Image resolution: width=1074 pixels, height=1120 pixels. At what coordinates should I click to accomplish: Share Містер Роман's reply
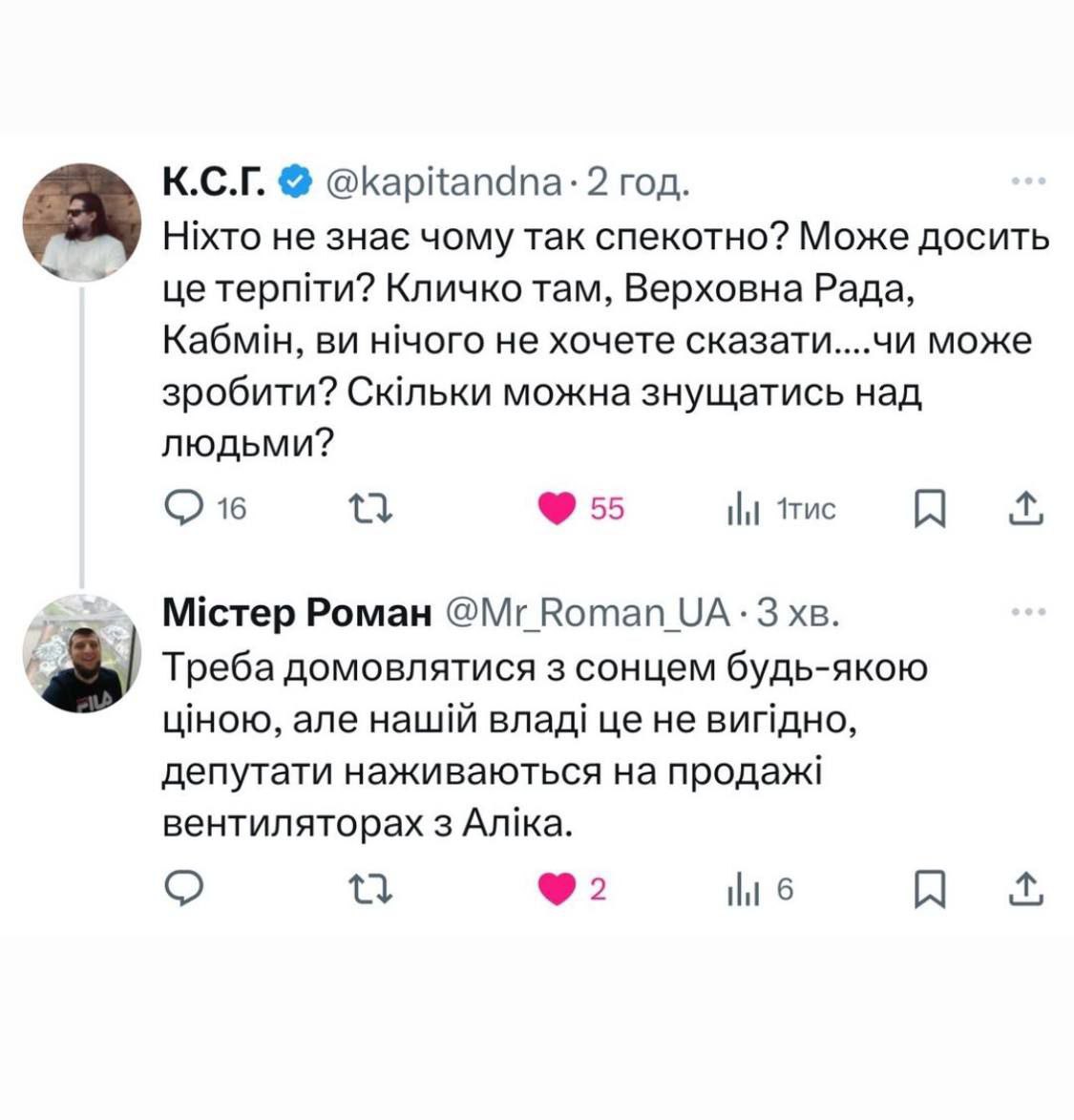click(x=1026, y=889)
